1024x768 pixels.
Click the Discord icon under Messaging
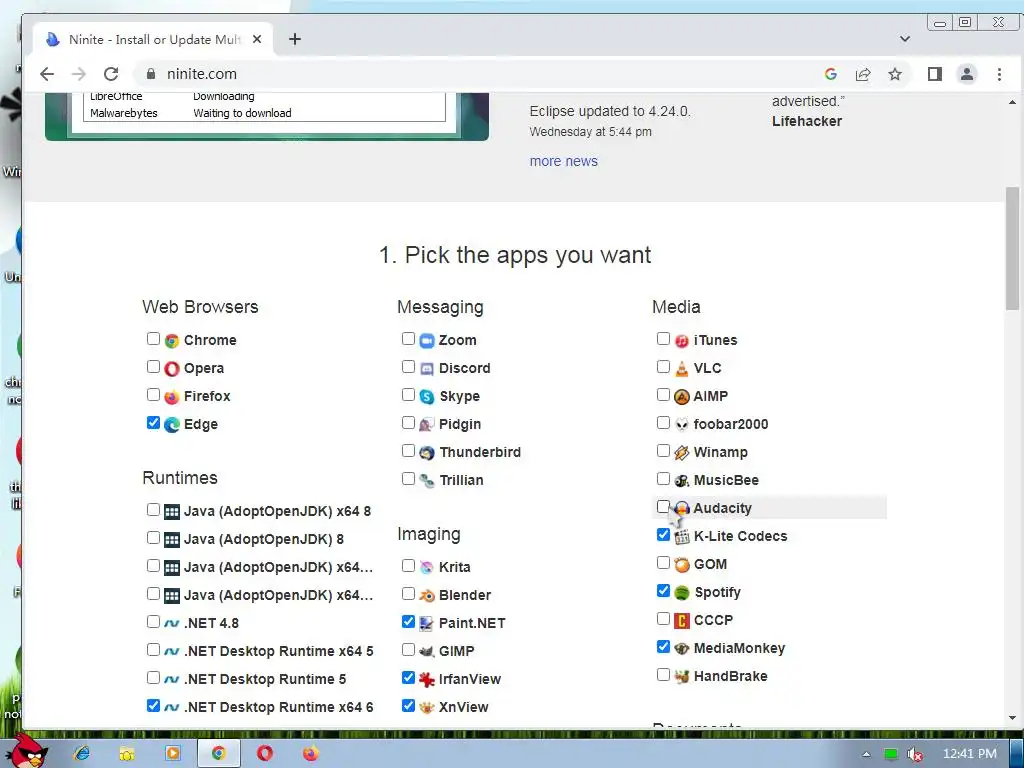point(426,368)
